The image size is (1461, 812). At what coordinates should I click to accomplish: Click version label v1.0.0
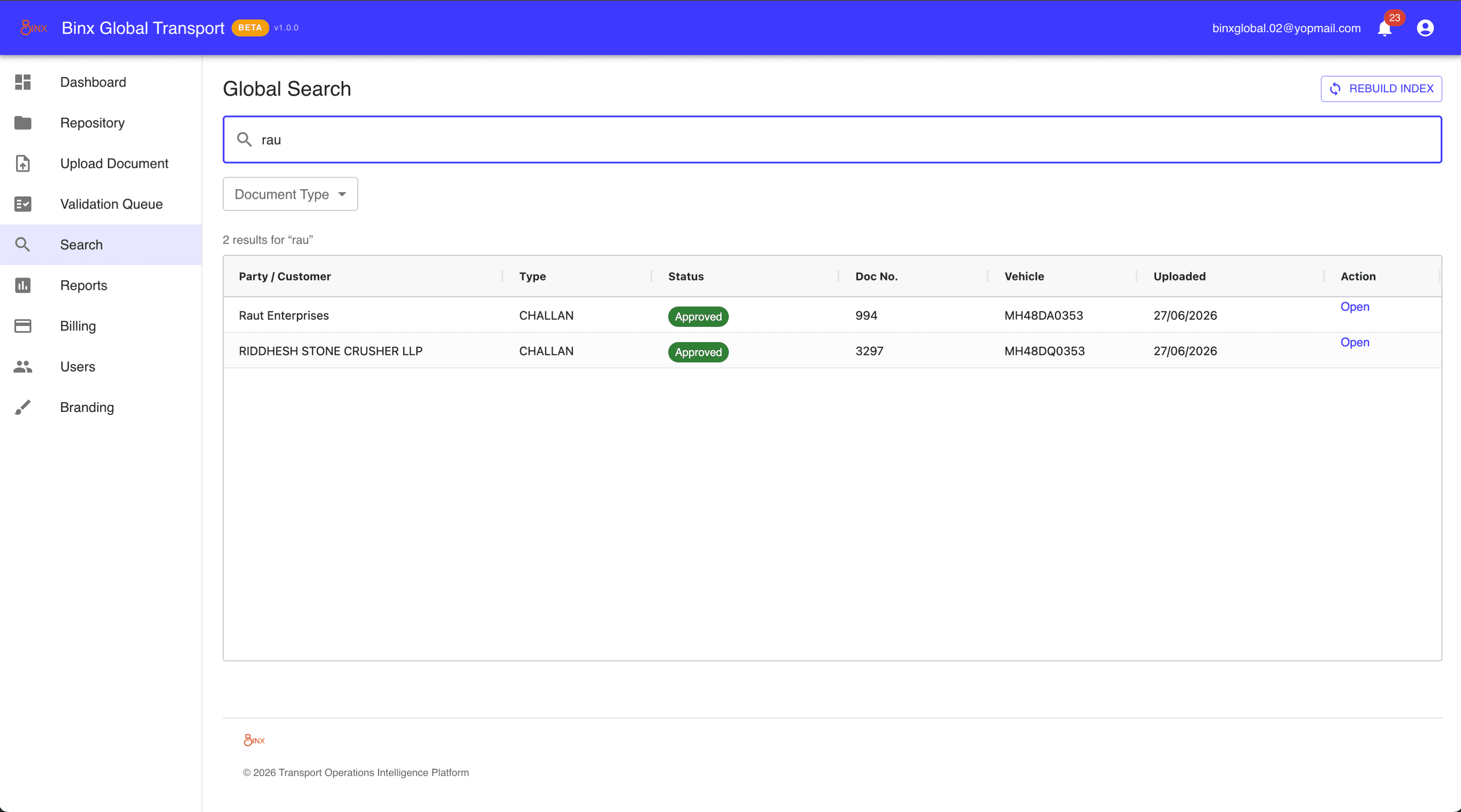(286, 28)
